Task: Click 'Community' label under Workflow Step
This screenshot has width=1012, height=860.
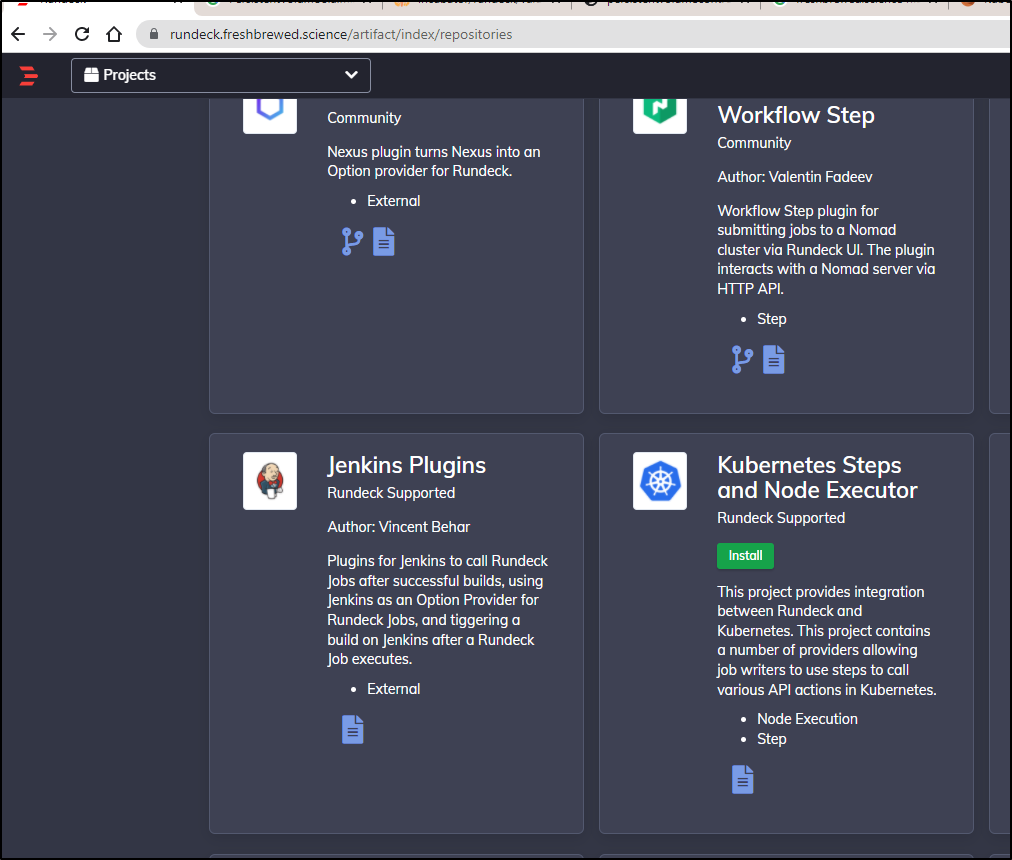Action: click(x=754, y=143)
